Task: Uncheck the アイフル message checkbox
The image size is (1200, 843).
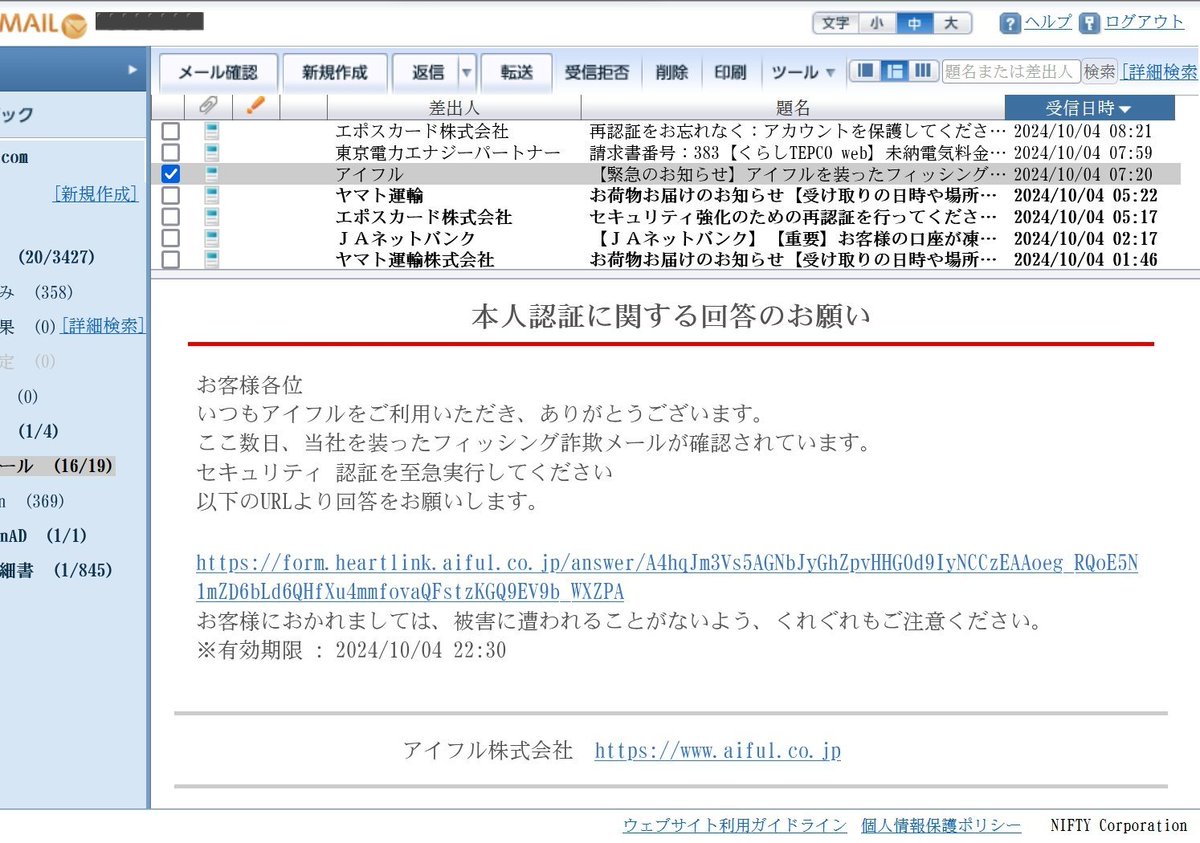Action: [x=170, y=176]
